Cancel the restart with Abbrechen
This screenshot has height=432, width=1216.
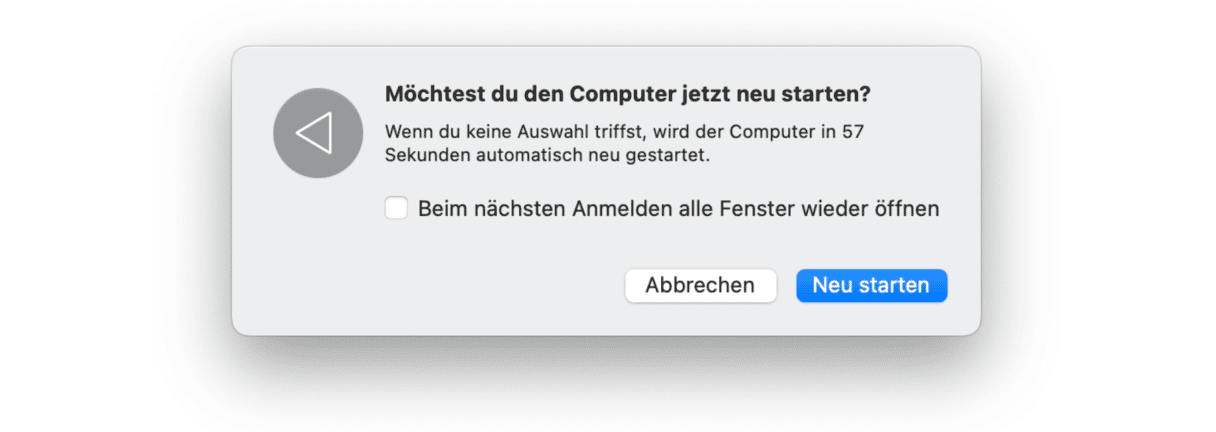tap(700, 285)
